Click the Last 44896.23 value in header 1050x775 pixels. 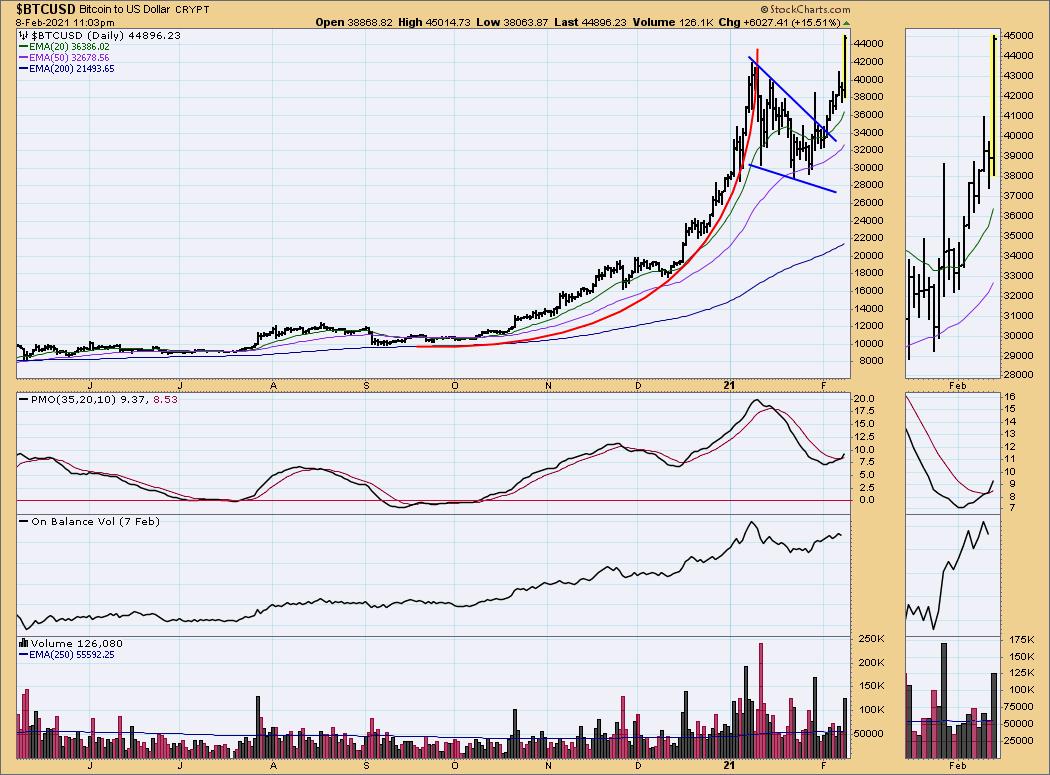pos(591,22)
